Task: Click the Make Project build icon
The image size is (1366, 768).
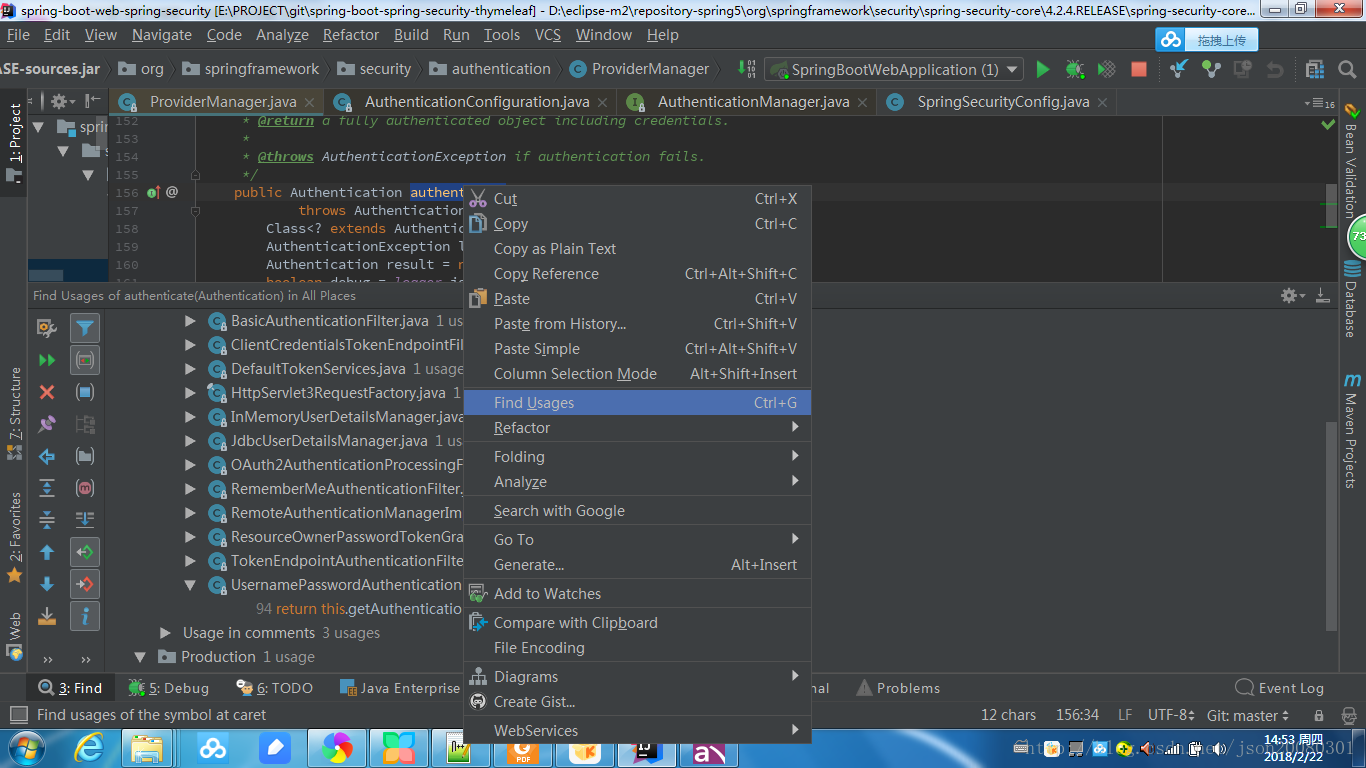Action: 746,69
